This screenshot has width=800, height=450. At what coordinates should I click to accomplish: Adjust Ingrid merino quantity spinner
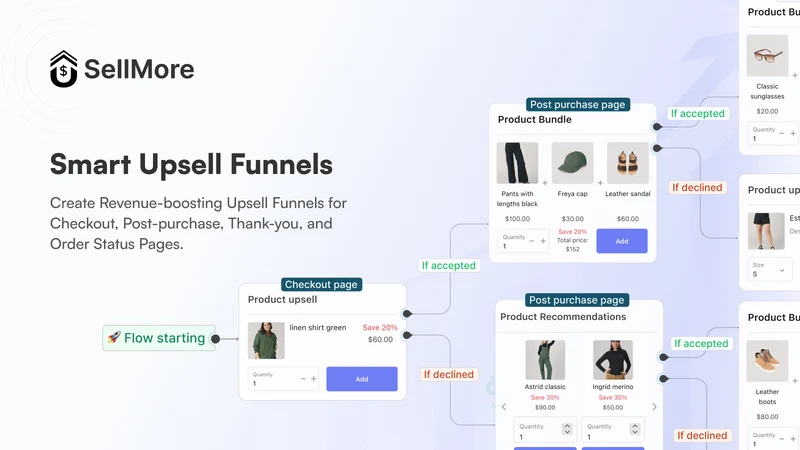(x=635, y=429)
